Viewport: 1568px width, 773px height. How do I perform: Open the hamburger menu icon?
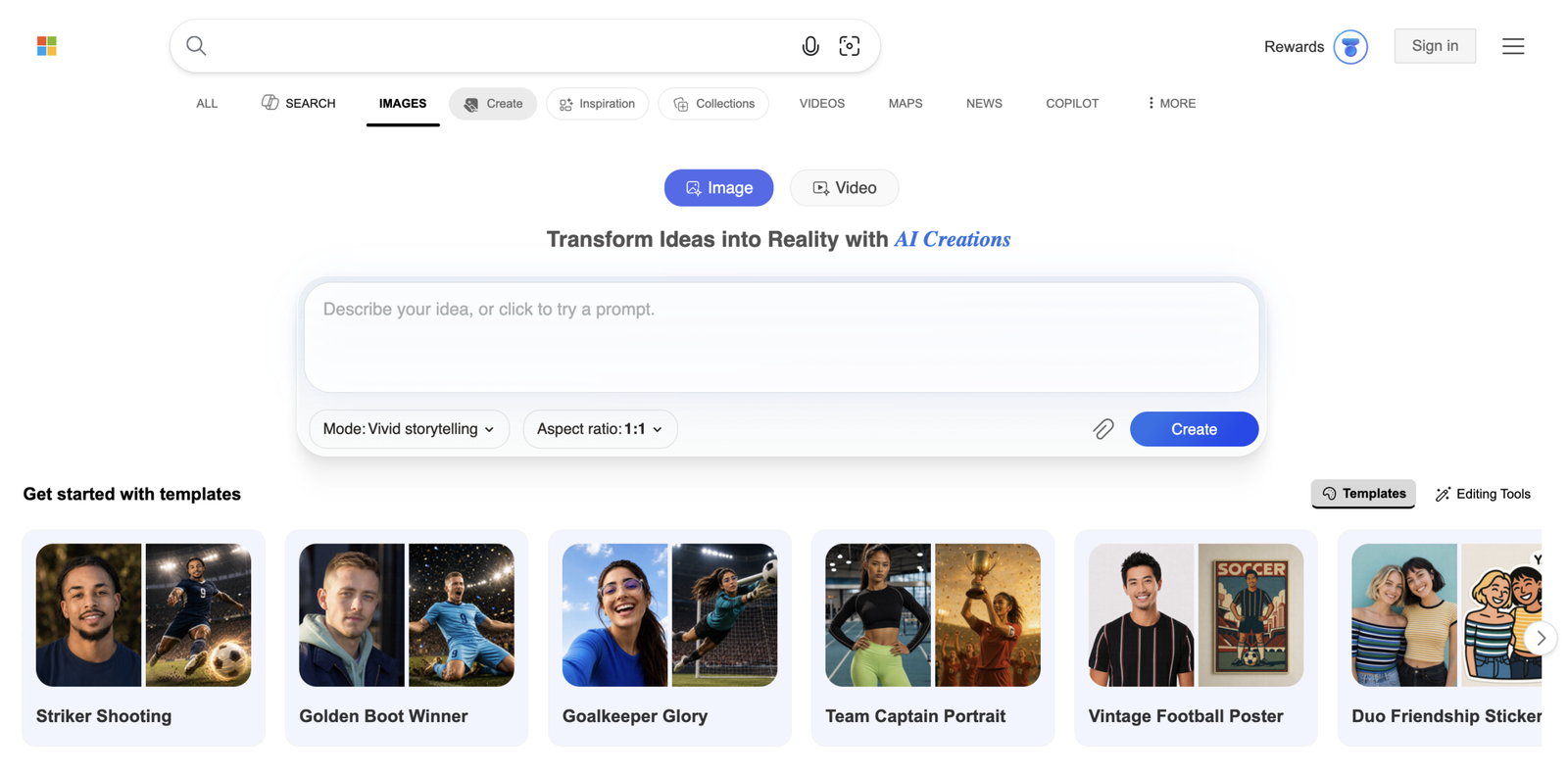[1513, 46]
